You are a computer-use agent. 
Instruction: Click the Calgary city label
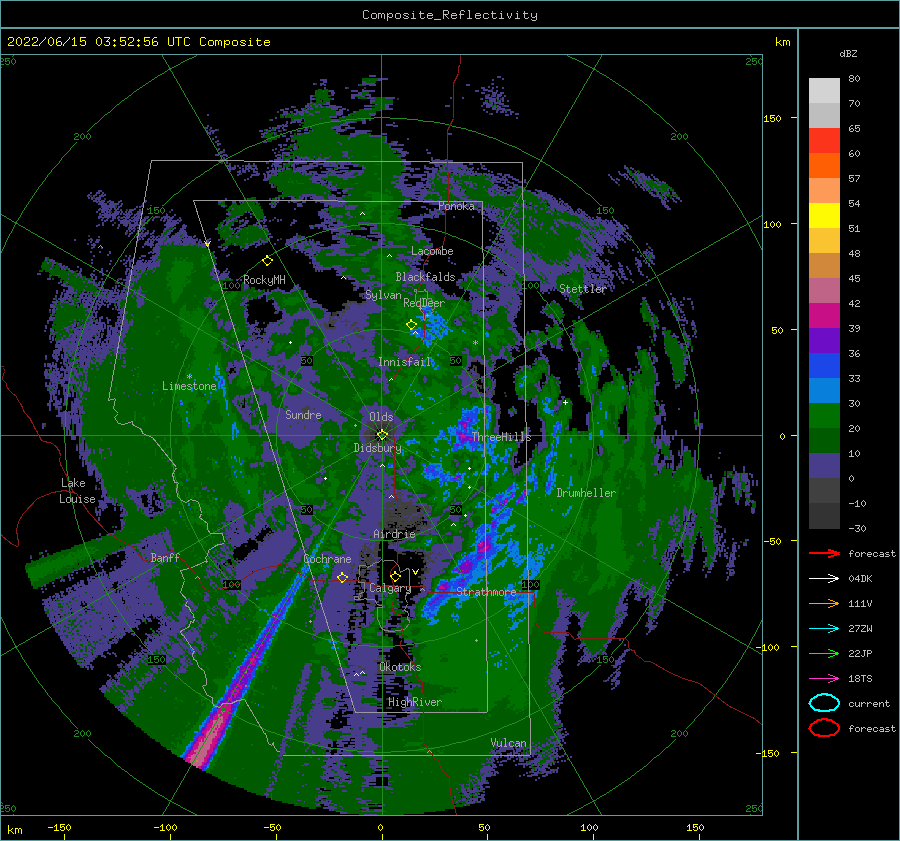click(390, 588)
